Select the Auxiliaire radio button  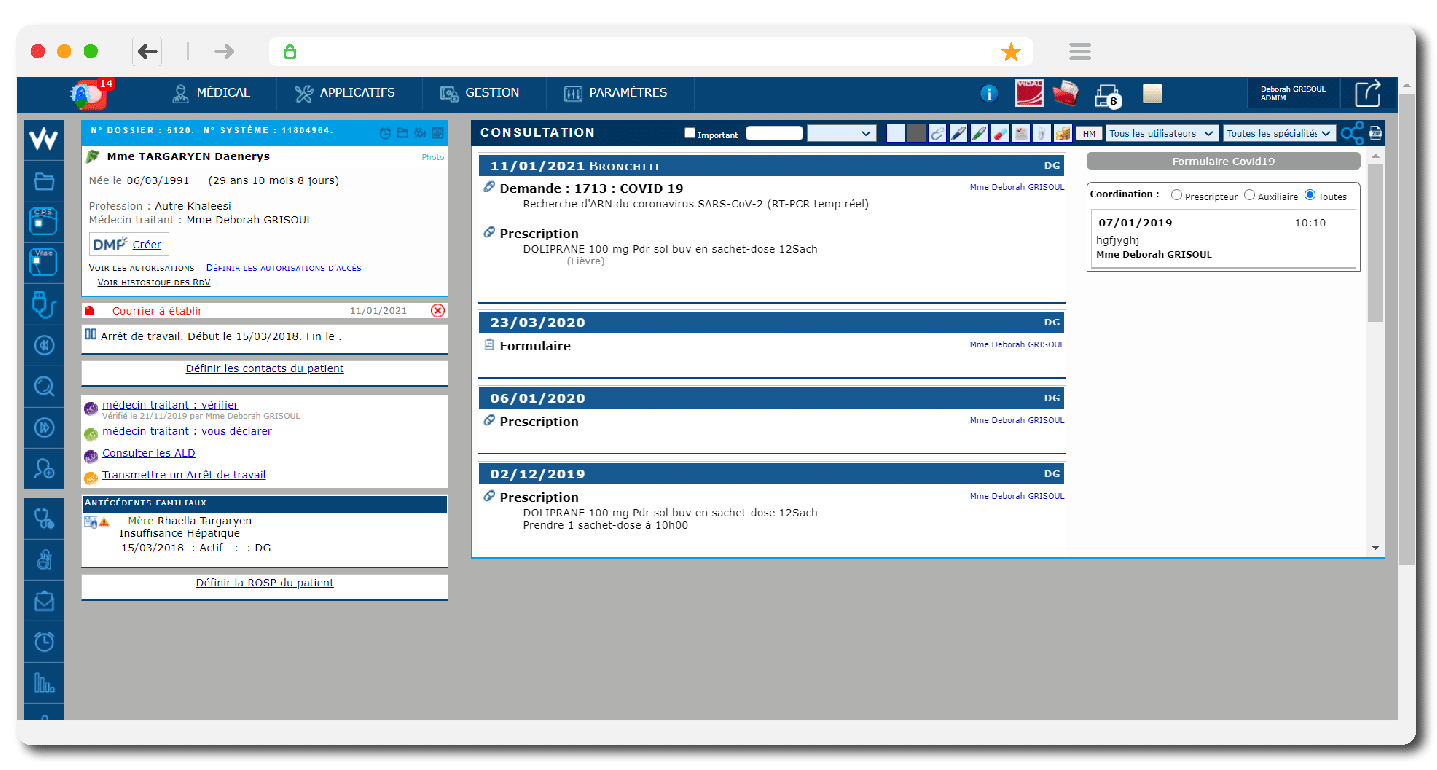point(1249,196)
